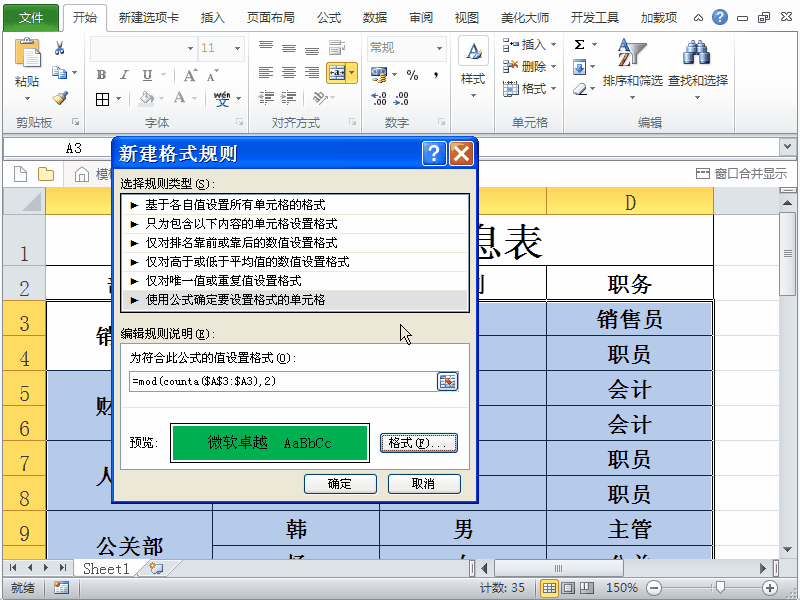Image resolution: width=800 pixels, height=600 pixels.
Task: Click the accounting number format icon
Action: click(x=379, y=75)
